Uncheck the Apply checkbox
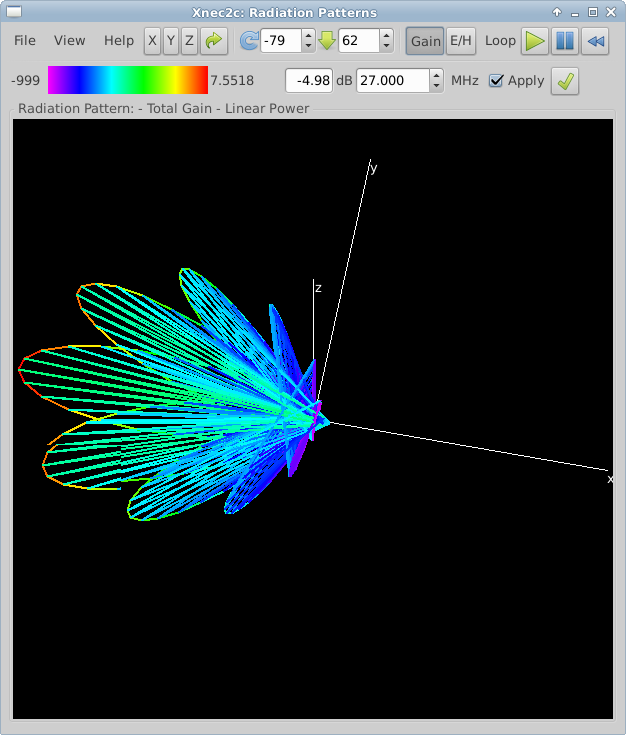Viewport: 626px width, 735px height. [496, 81]
